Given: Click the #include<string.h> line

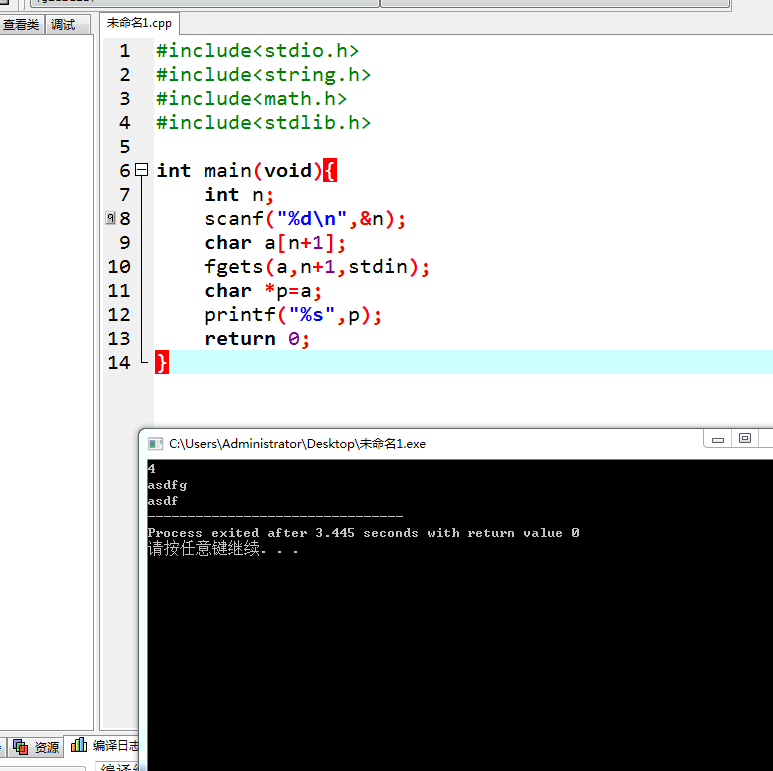Looking at the screenshot, I should pos(263,75).
